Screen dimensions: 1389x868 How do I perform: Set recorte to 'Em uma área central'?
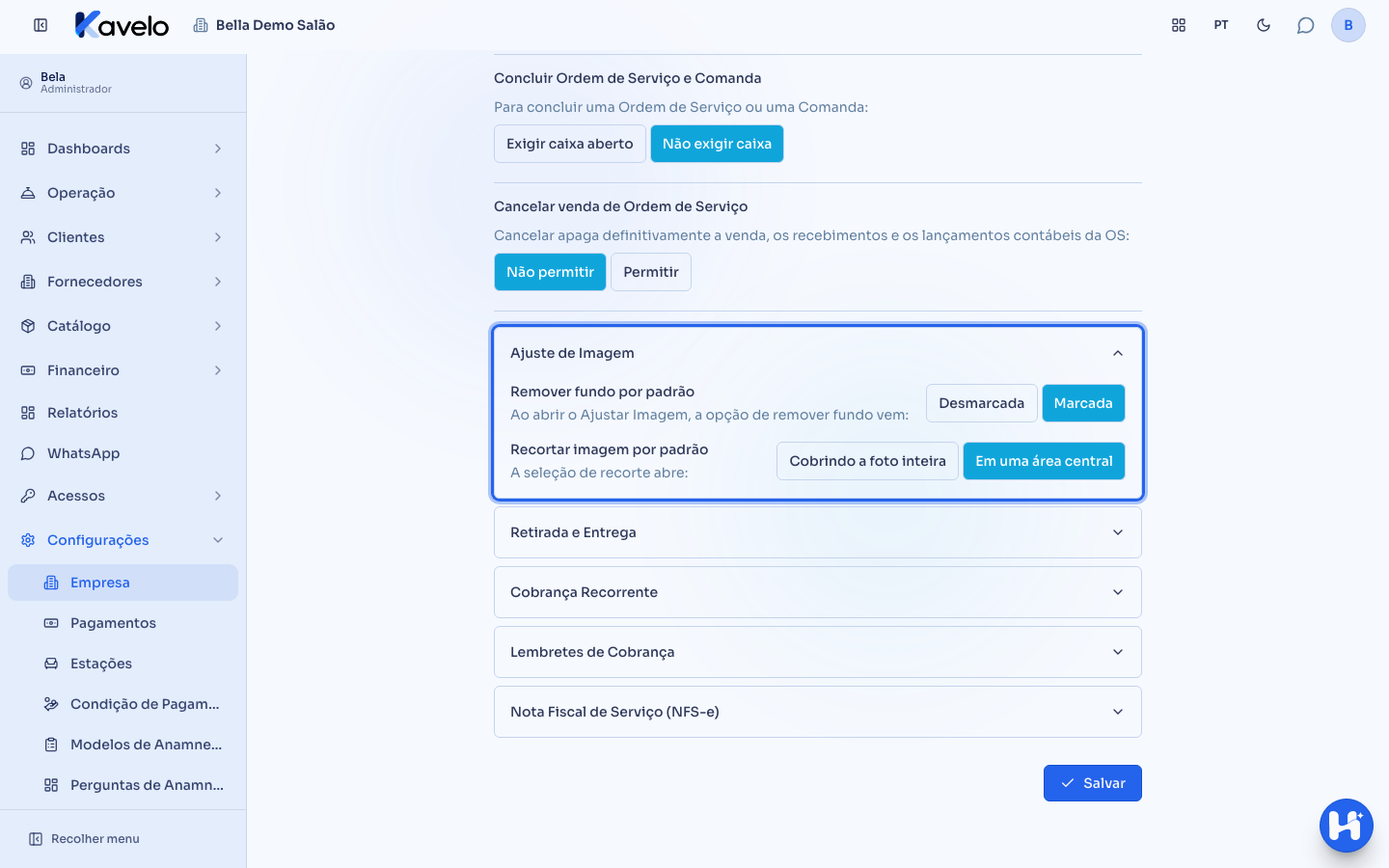pos(1044,461)
